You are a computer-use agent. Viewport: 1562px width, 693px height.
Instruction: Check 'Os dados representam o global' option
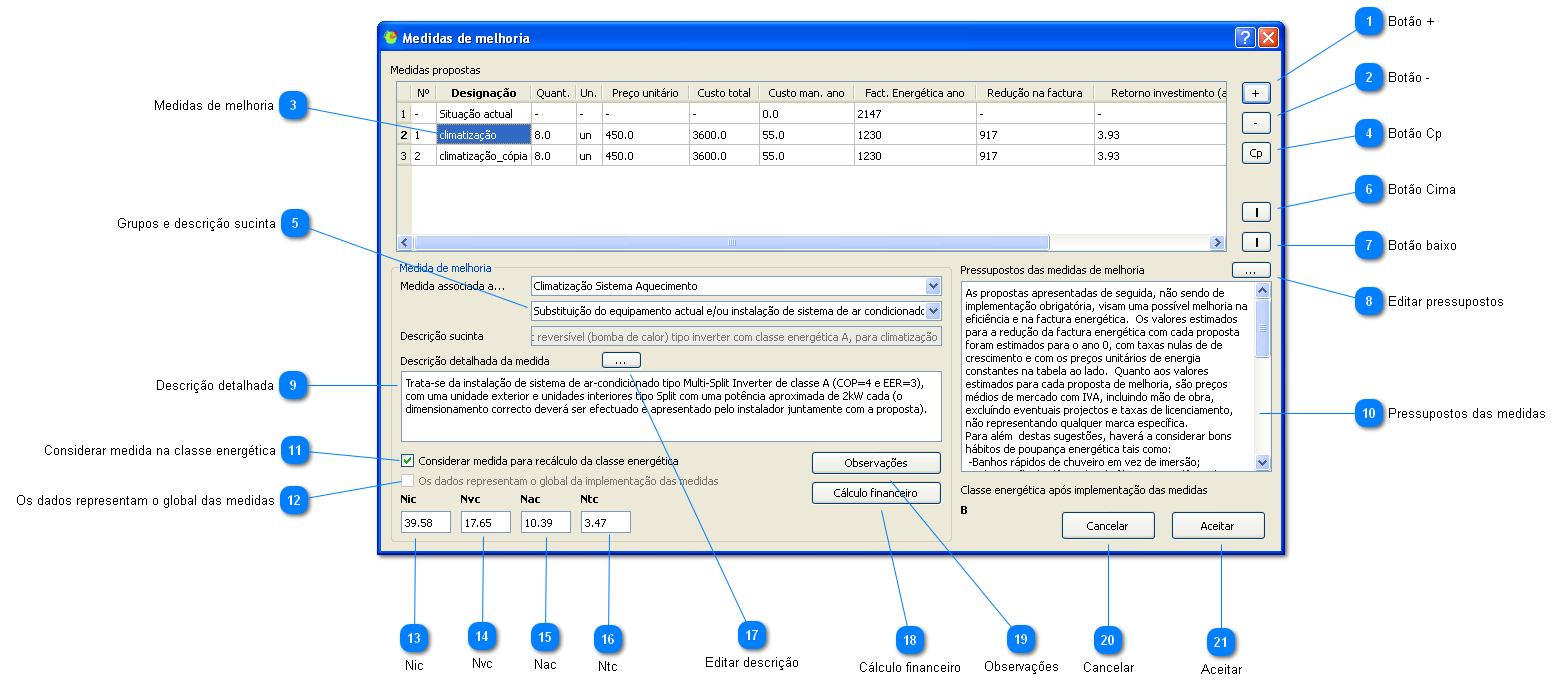408,481
